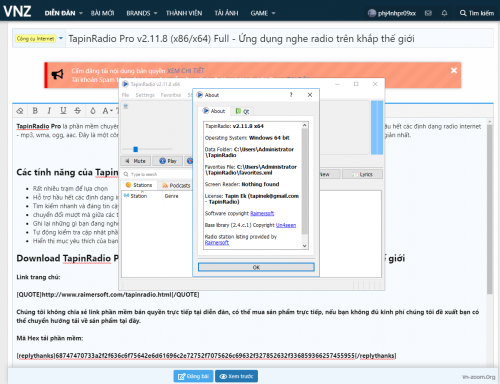Click the About info scrollbar thumb
The image size is (500, 384).
(304, 182)
